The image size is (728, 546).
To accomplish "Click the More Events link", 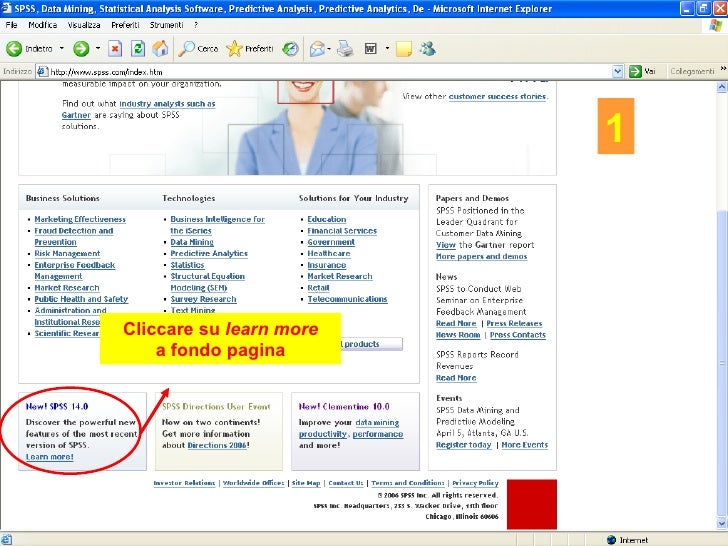I will click(x=525, y=445).
